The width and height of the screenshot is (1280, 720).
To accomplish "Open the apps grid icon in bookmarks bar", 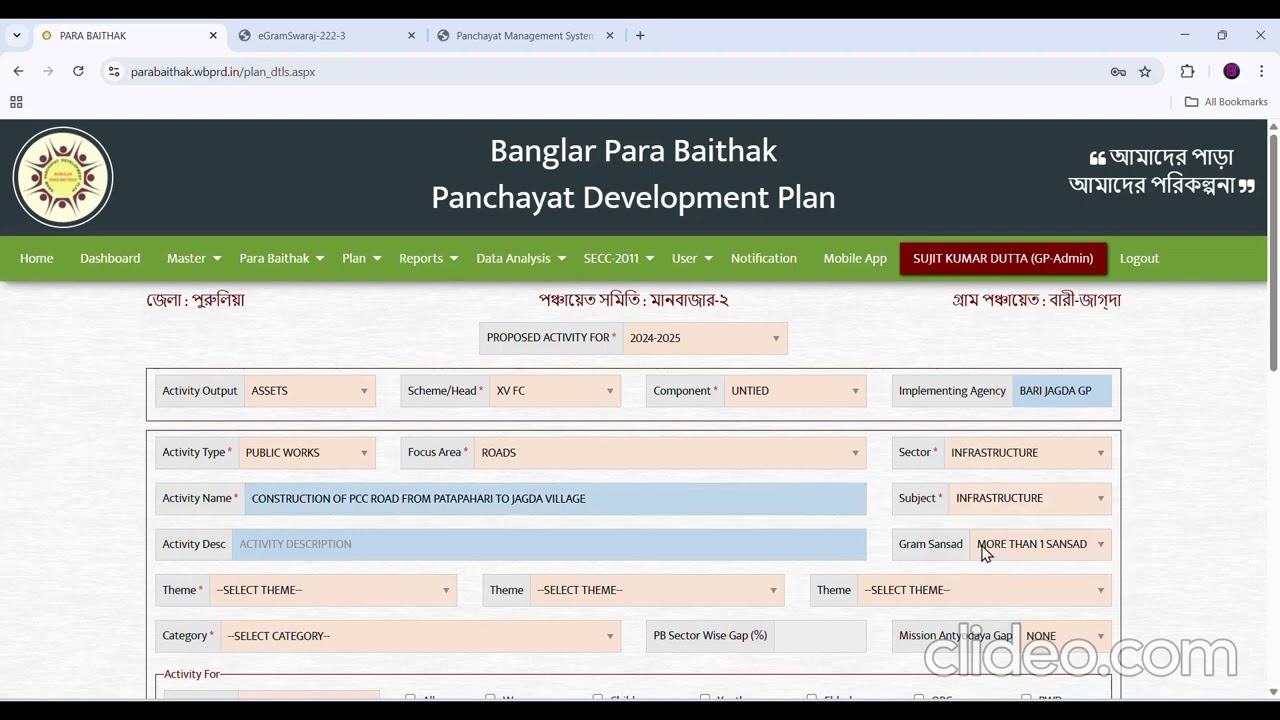I will tap(16, 102).
